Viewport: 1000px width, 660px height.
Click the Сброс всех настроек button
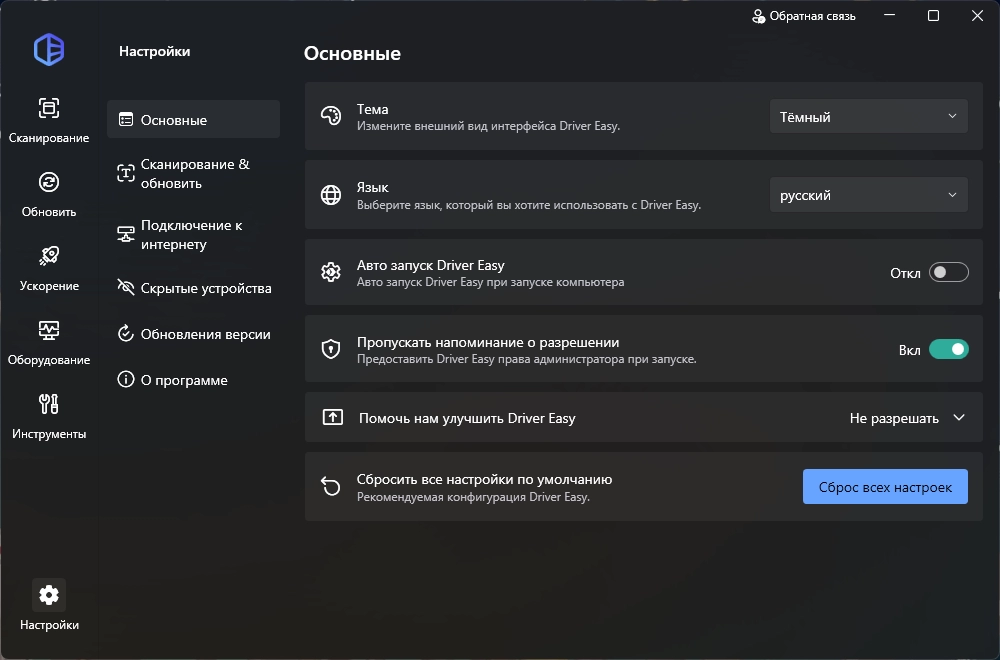click(885, 487)
